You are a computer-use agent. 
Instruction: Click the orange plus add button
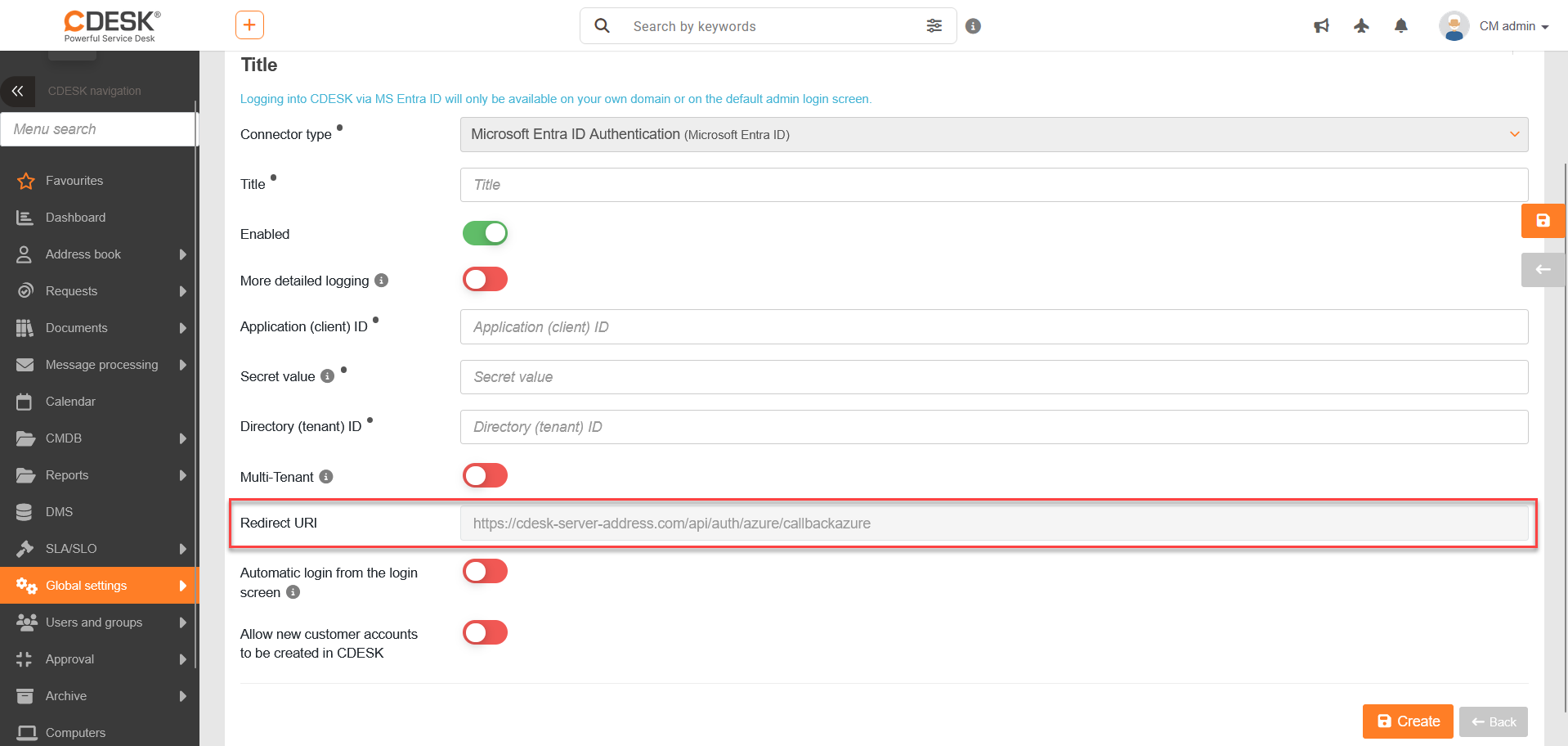249,25
